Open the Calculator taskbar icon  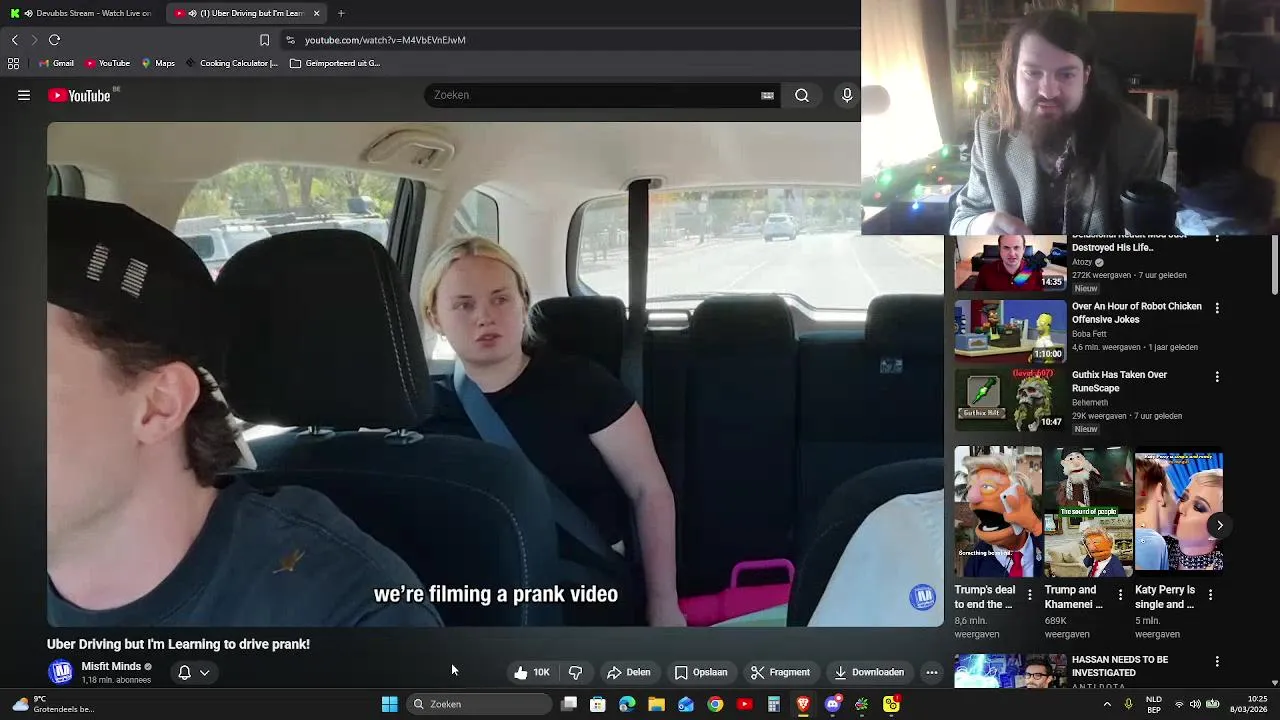click(773, 704)
